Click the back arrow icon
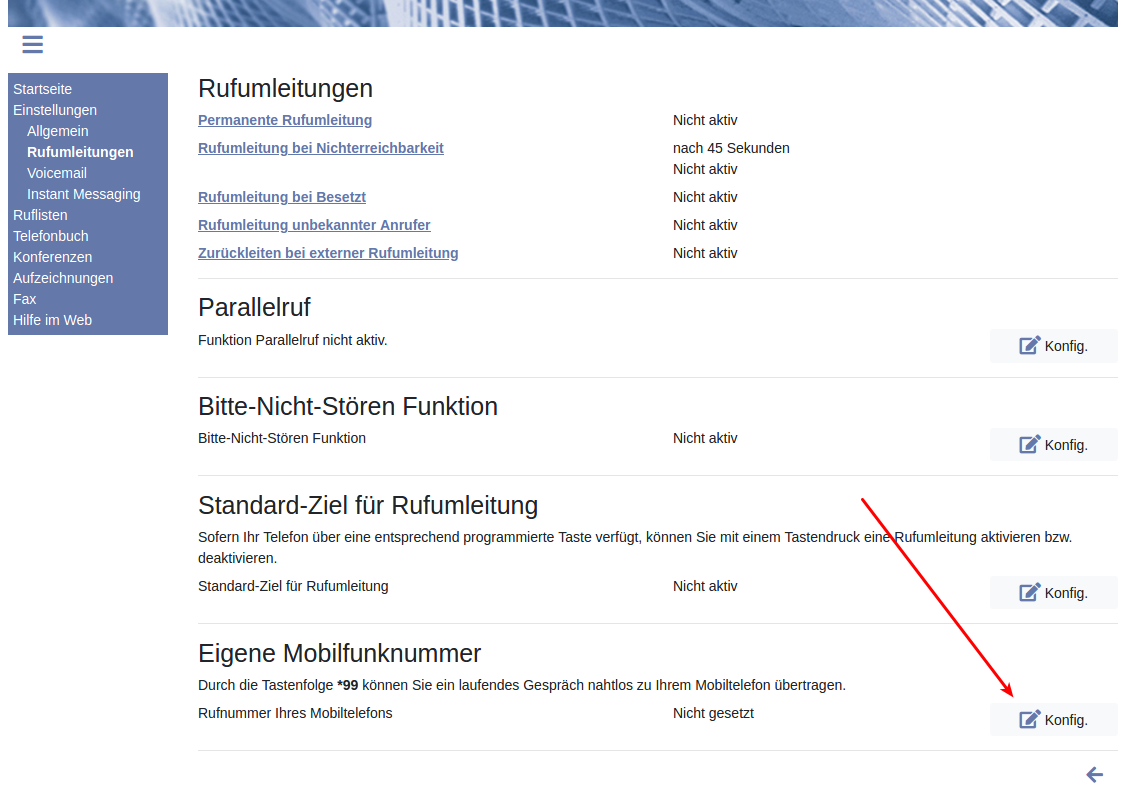1135x797 pixels. tap(1094, 775)
